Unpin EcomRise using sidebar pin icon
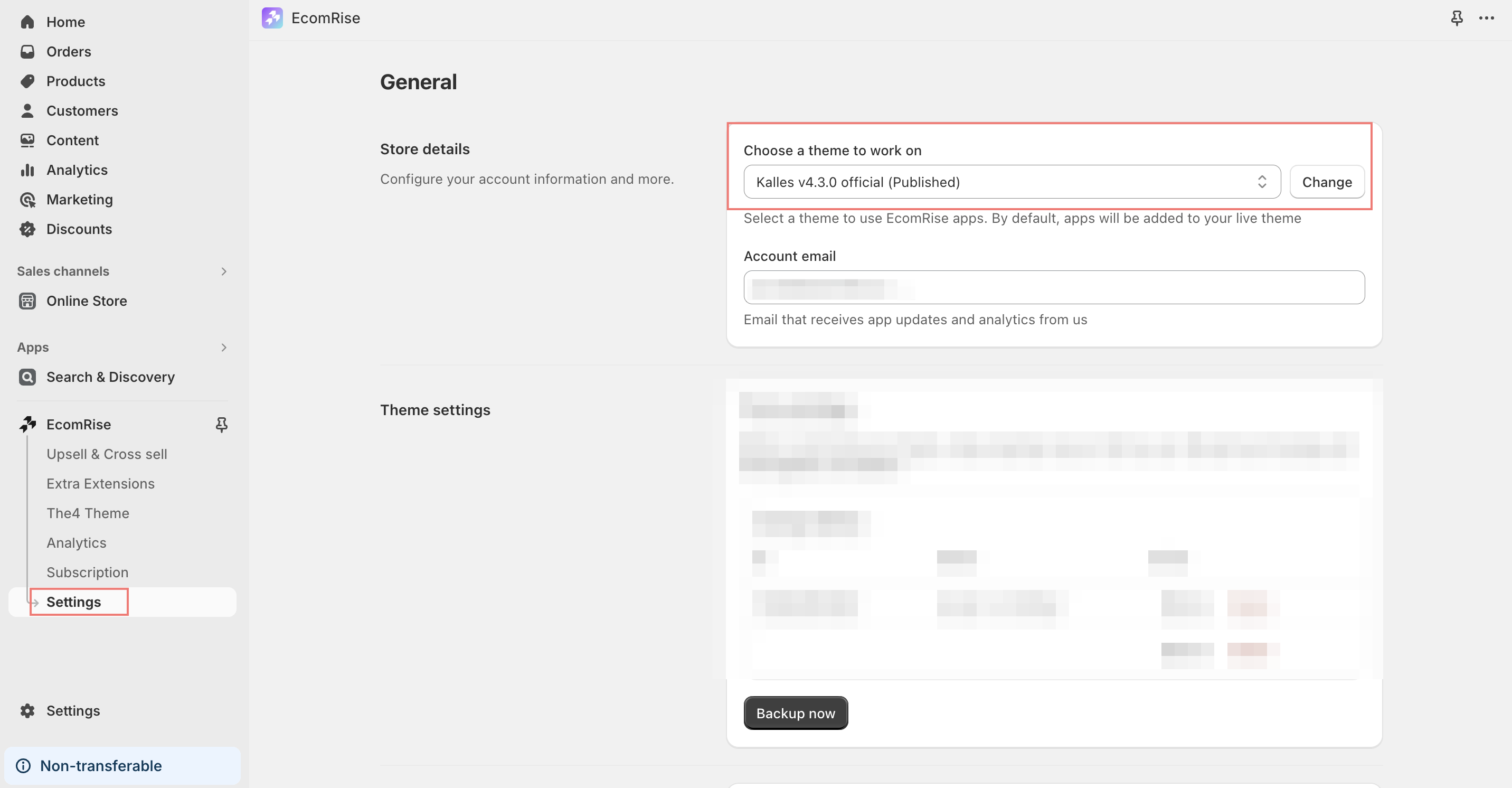Image resolution: width=1512 pixels, height=788 pixels. tap(221, 425)
